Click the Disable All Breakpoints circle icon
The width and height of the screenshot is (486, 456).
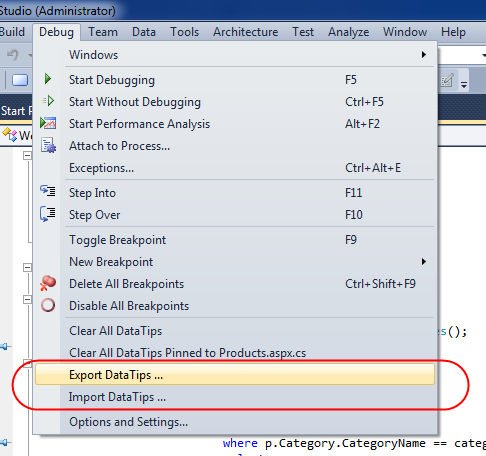coord(48,305)
